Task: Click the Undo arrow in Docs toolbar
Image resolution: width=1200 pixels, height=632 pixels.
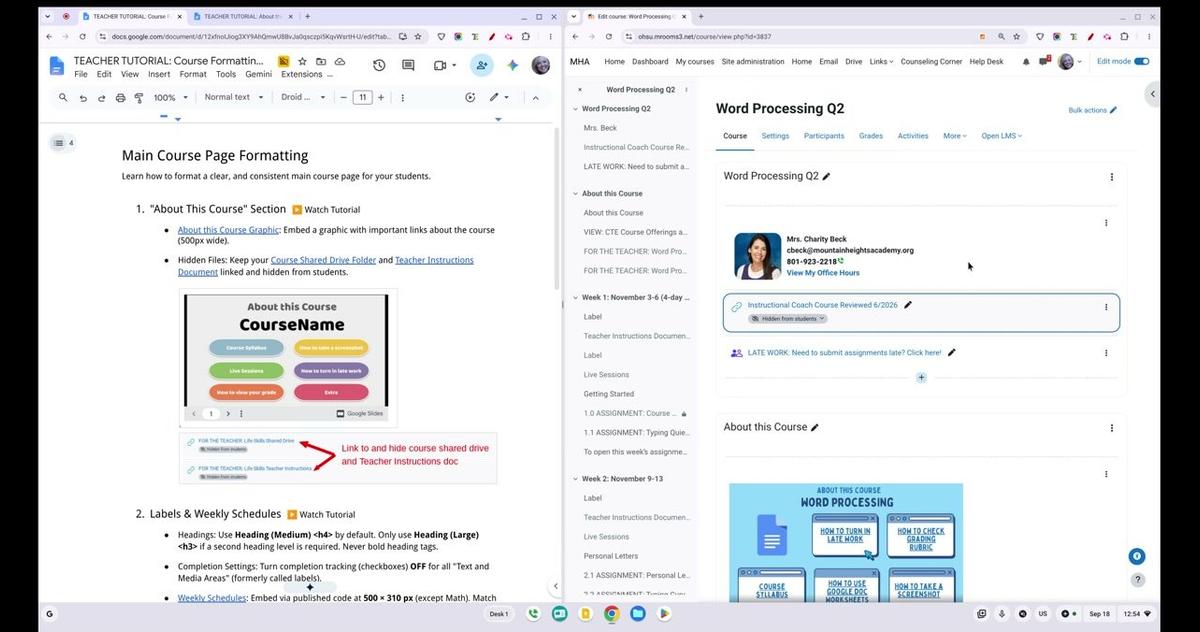Action: click(83, 98)
